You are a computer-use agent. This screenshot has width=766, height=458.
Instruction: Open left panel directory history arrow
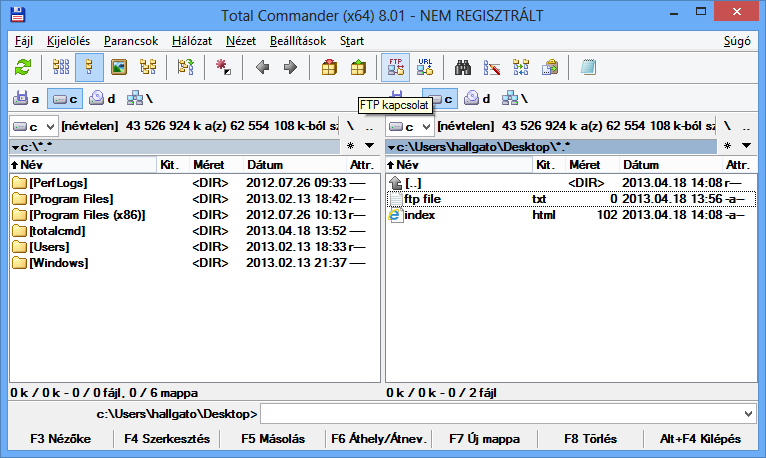point(370,146)
